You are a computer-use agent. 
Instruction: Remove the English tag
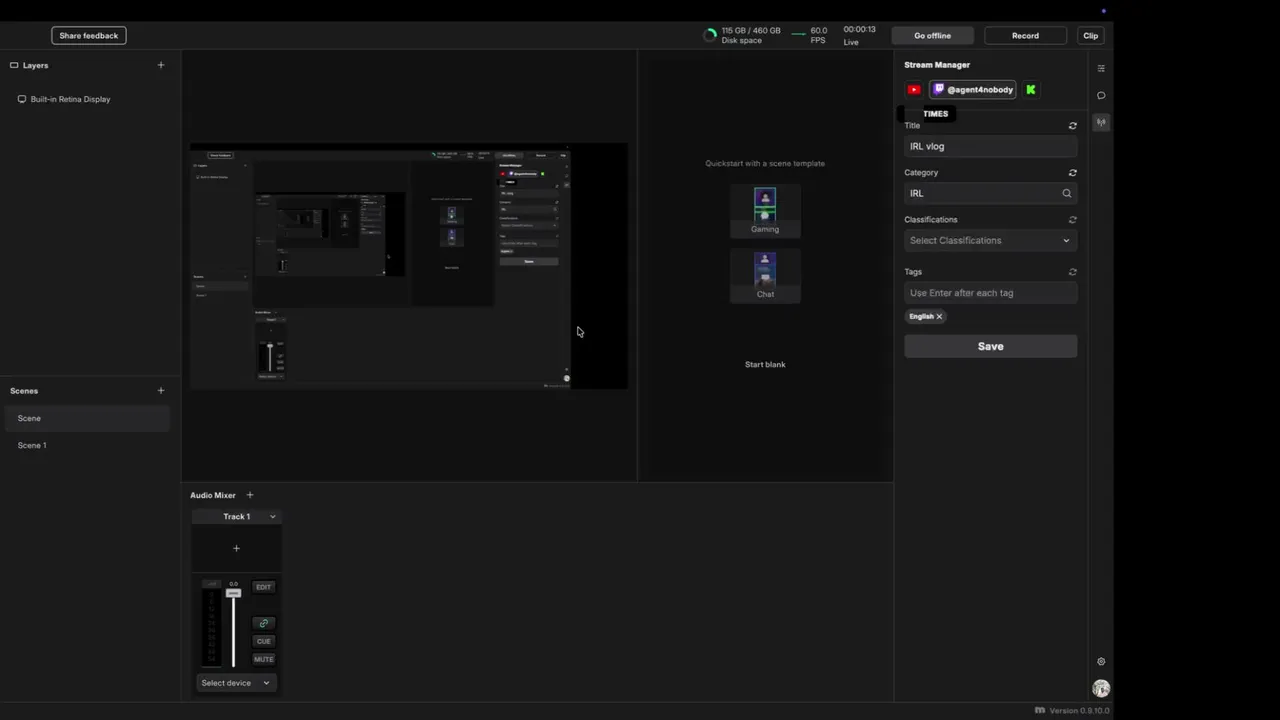pos(939,316)
